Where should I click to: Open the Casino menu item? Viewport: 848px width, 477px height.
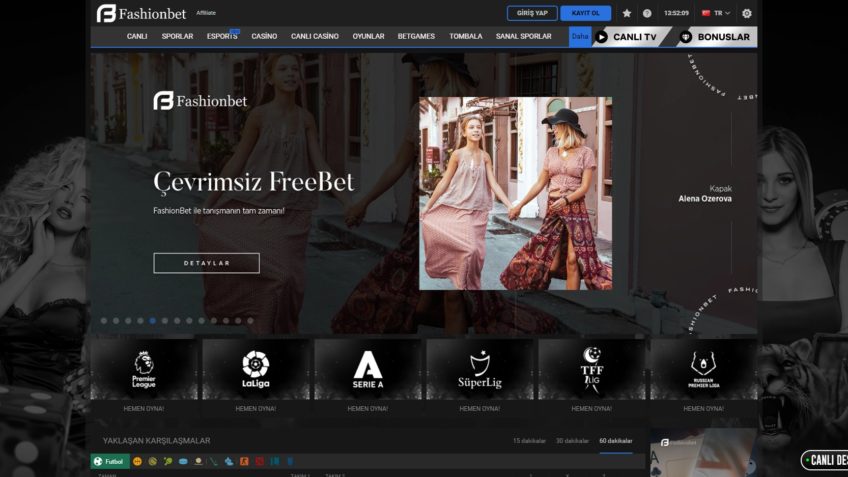pos(264,37)
